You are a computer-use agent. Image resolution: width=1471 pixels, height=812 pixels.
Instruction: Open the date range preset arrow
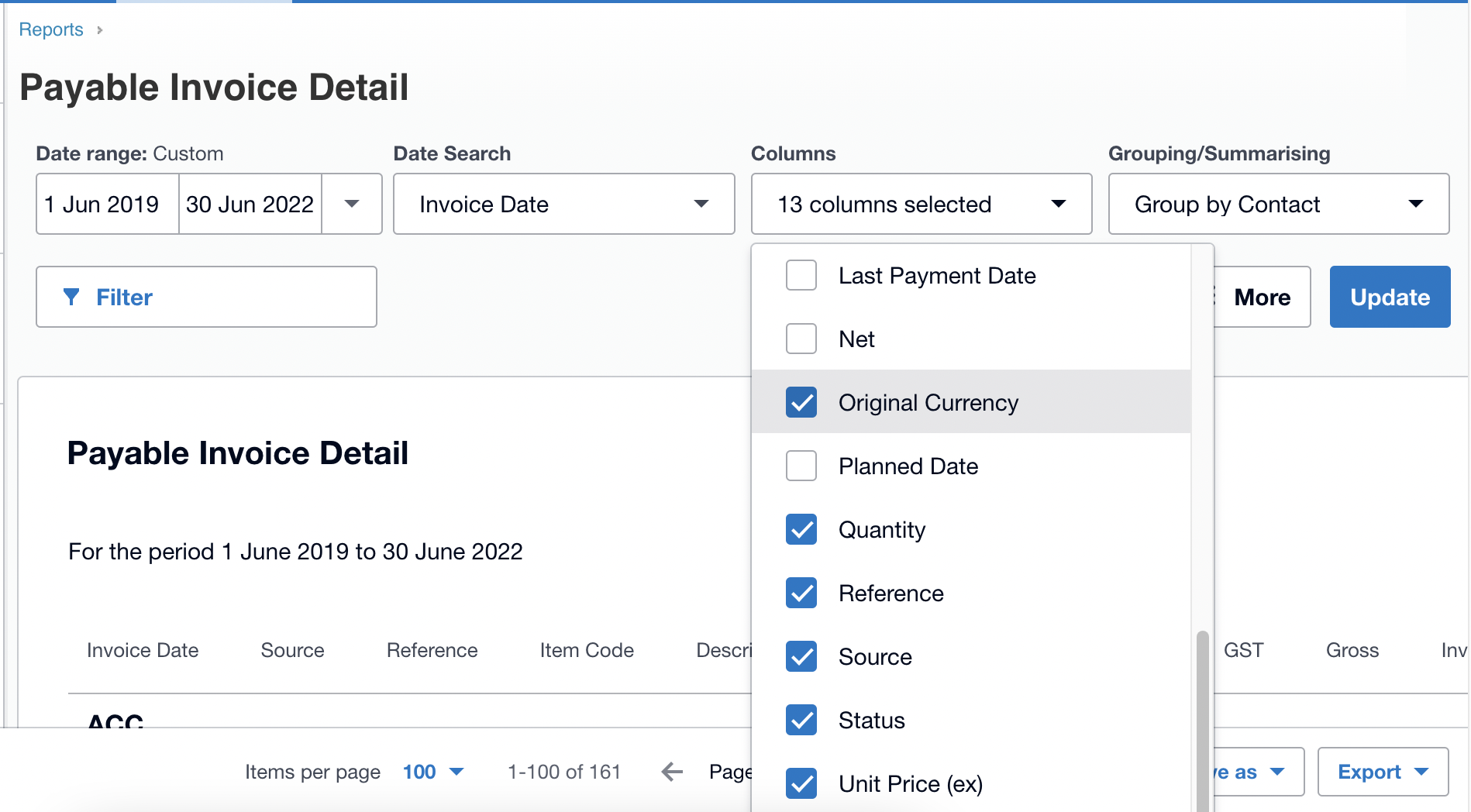coord(352,204)
